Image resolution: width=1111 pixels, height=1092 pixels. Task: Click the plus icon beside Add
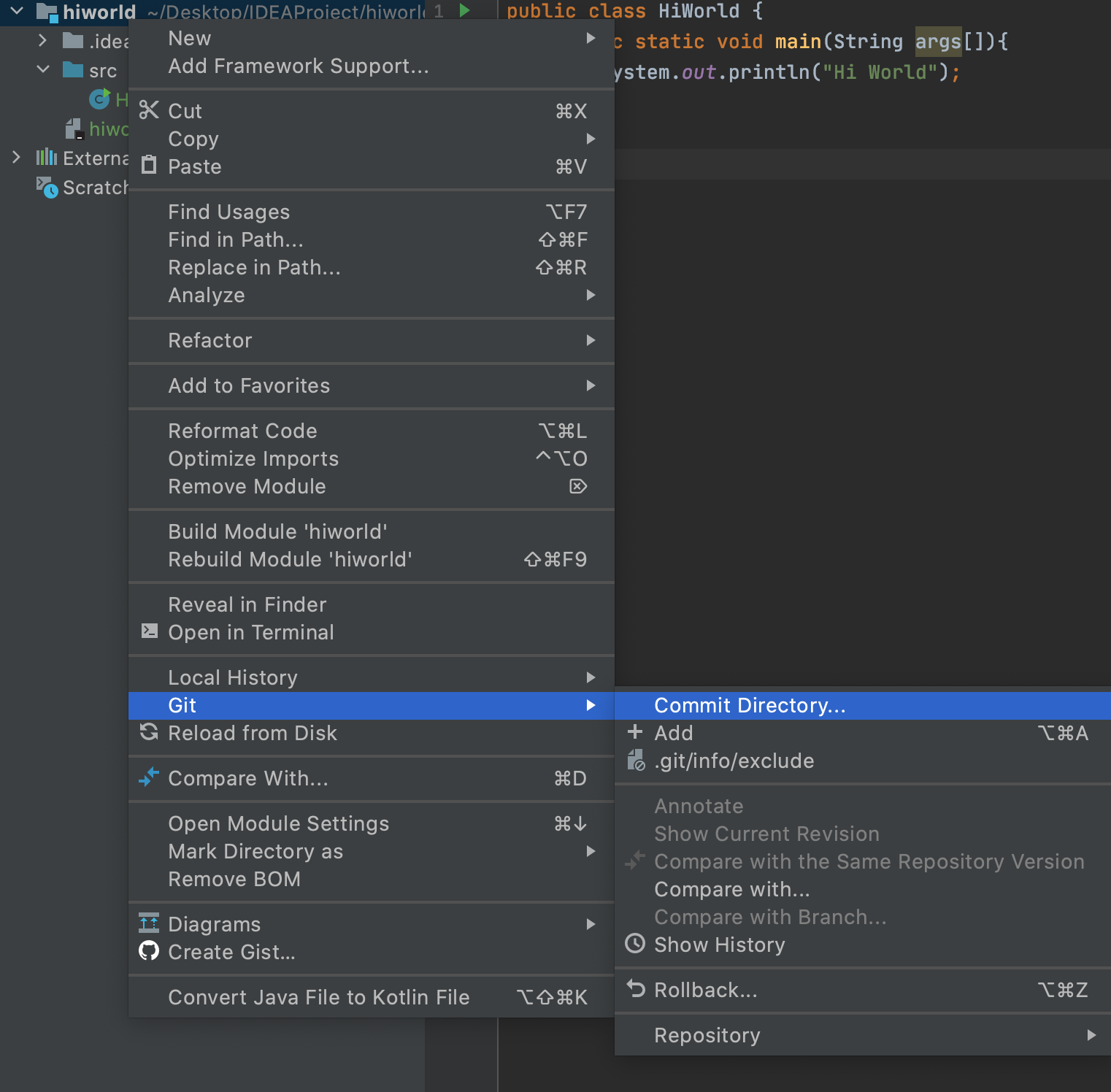[x=635, y=731]
